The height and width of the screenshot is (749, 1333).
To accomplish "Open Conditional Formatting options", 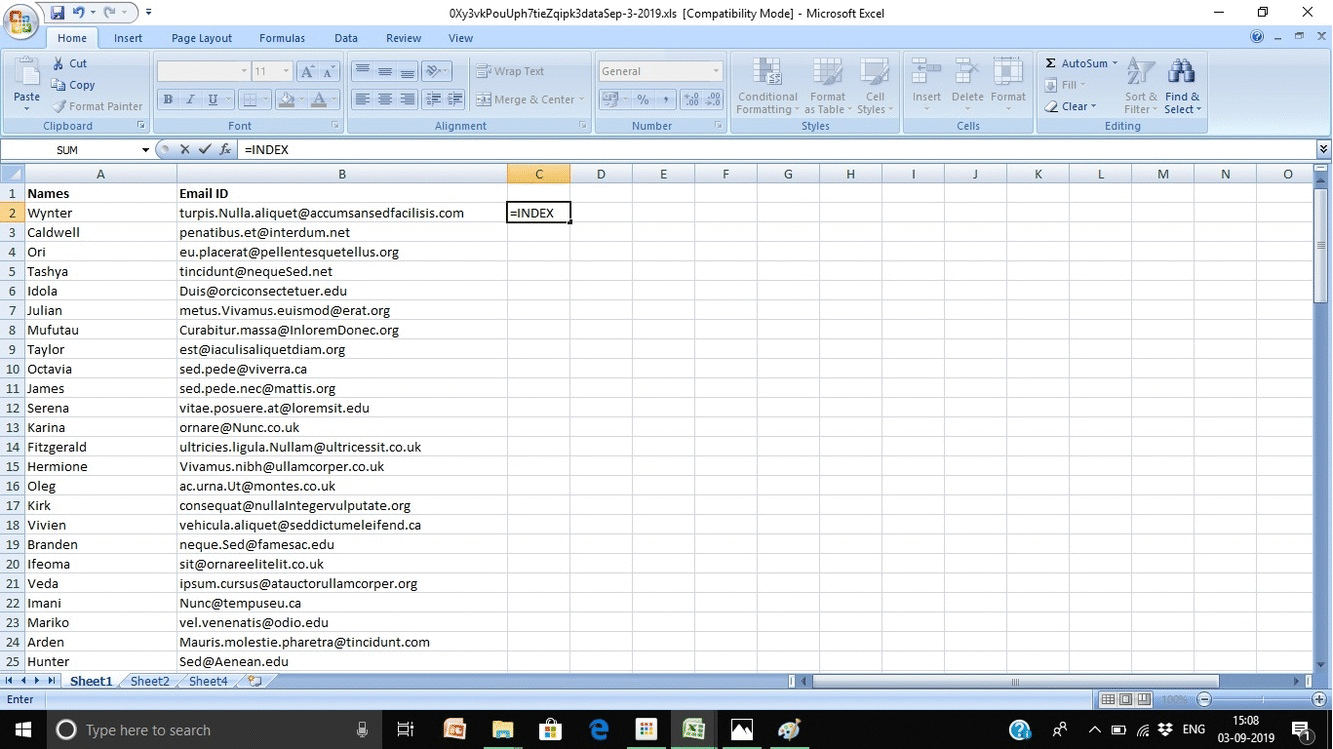I will point(766,86).
